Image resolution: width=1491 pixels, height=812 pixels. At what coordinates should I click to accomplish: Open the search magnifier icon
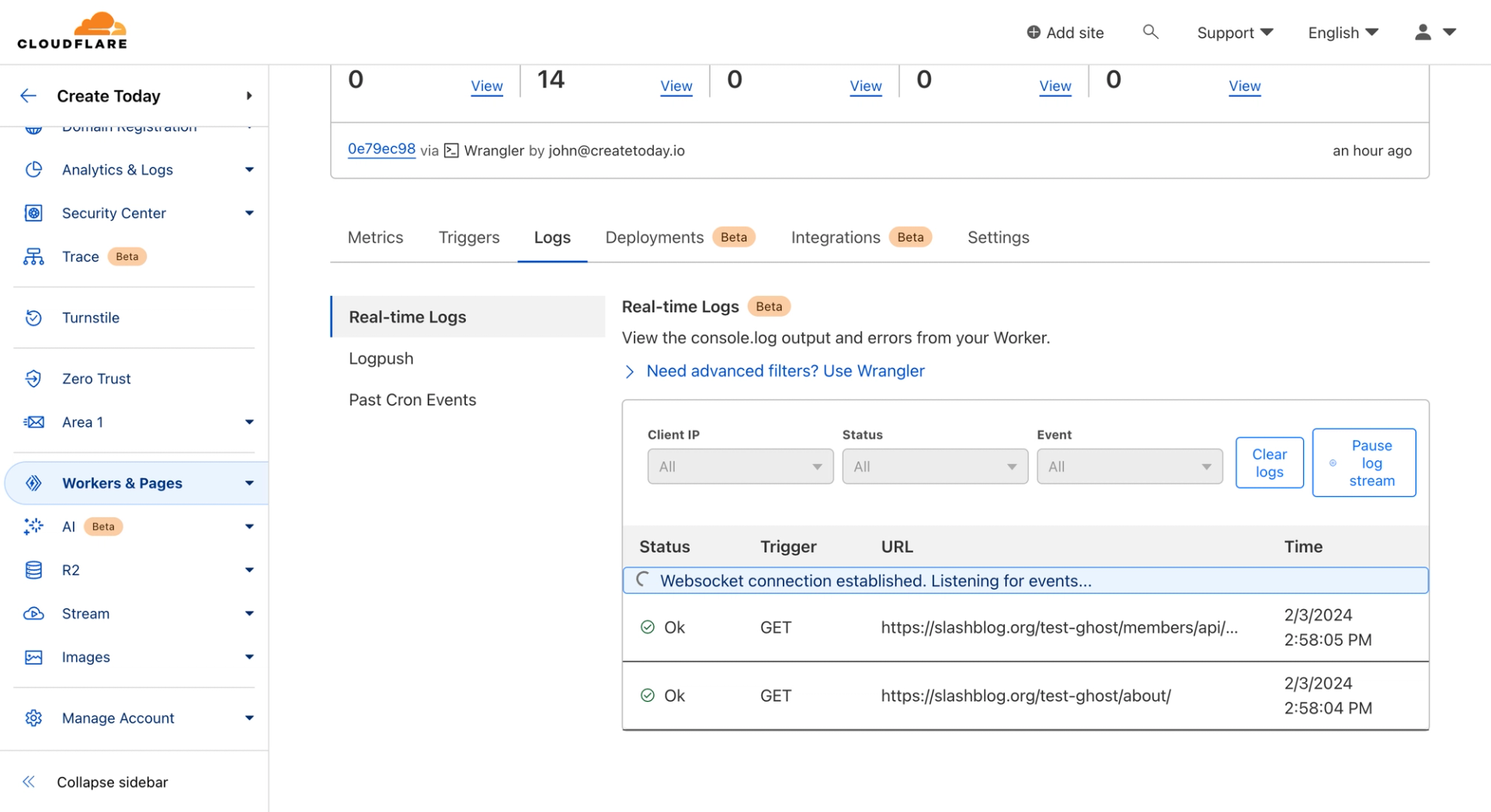point(1150,32)
